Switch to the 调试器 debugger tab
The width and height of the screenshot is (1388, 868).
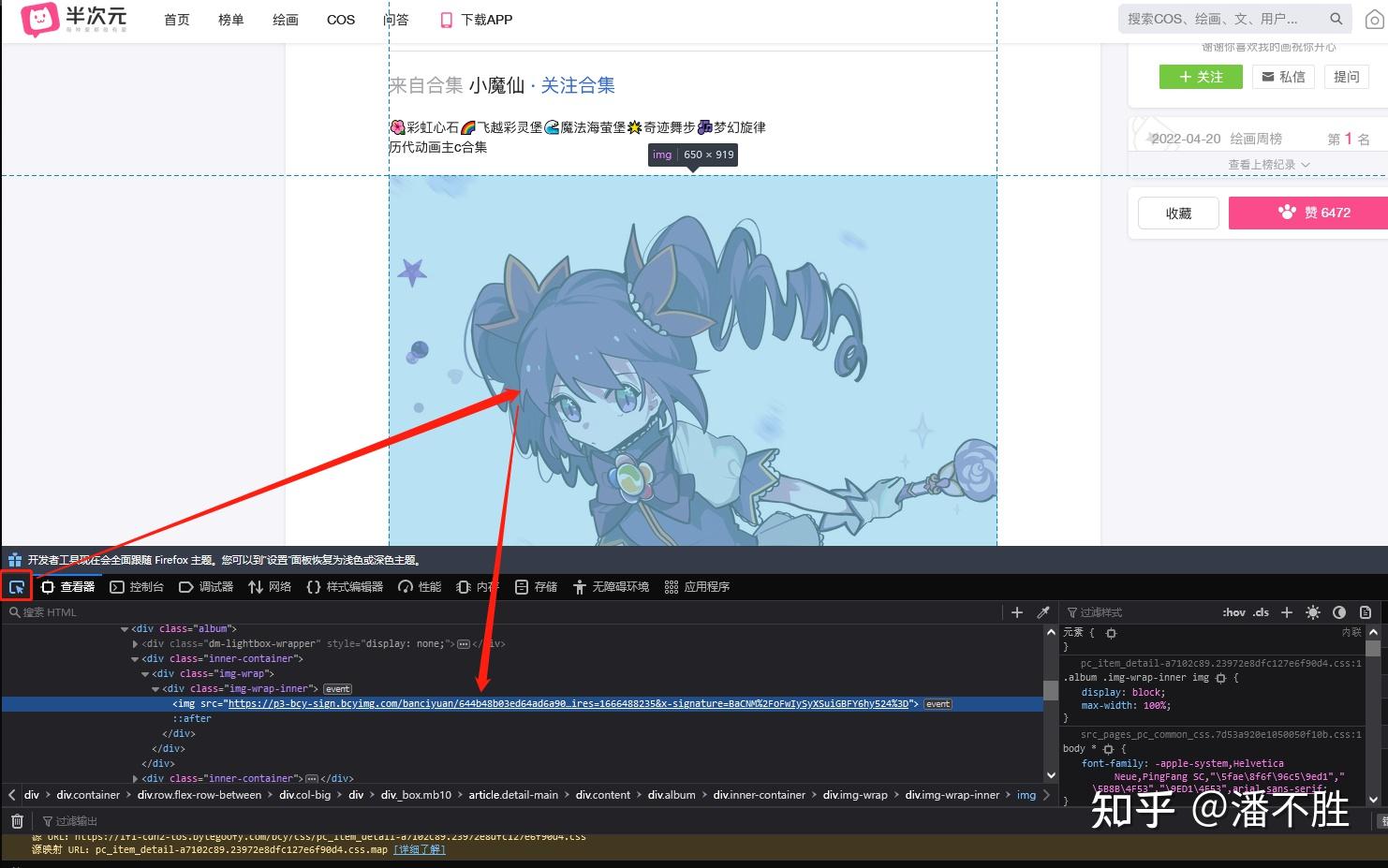pyautogui.click(x=206, y=587)
